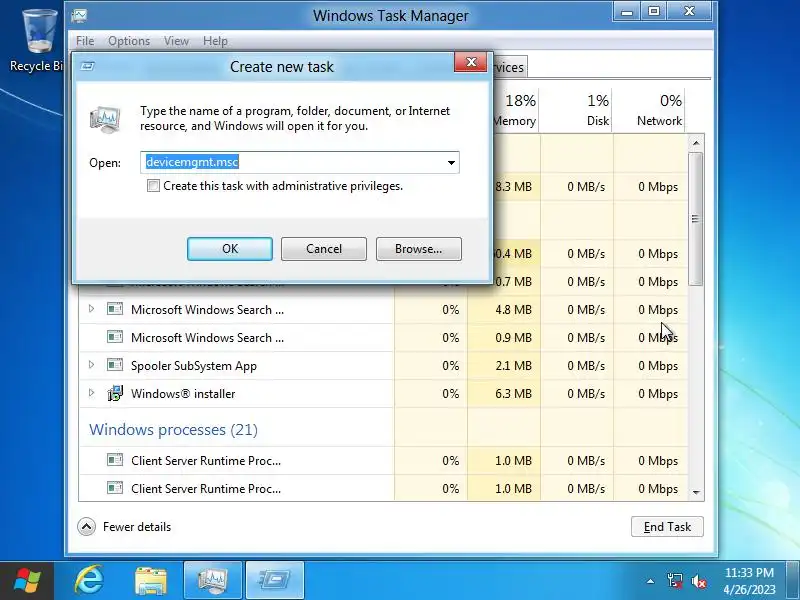The width and height of the screenshot is (800, 600).
Task: Click 4.8 MB memory value
Action: click(513, 310)
